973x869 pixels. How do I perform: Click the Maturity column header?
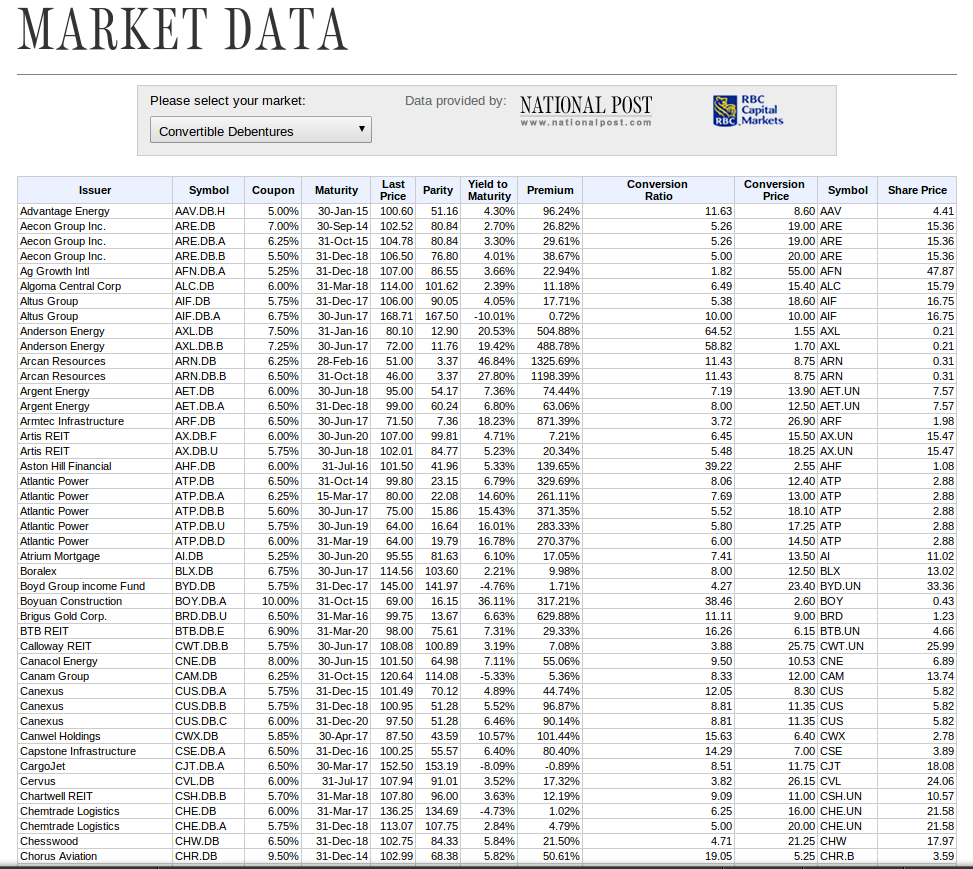click(x=336, y=190)
